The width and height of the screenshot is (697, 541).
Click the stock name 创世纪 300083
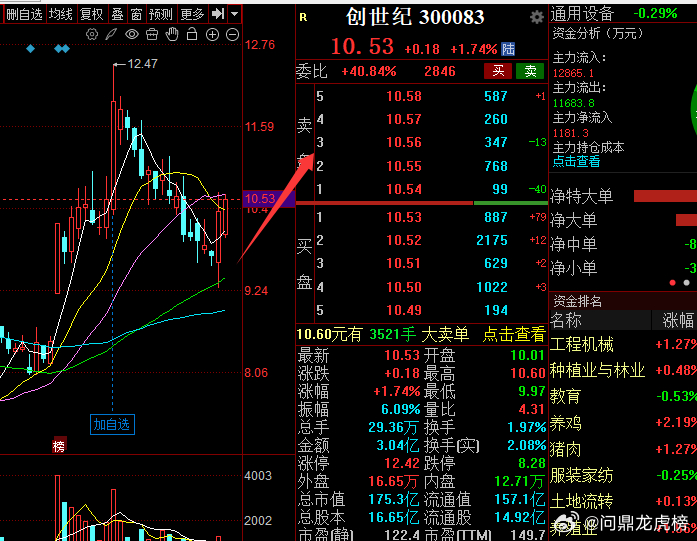415,17
